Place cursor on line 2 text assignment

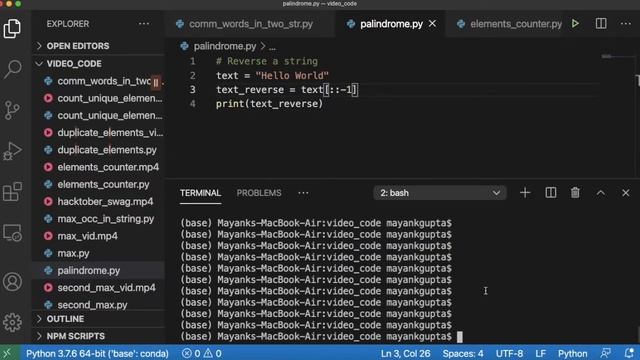(272, 76)
